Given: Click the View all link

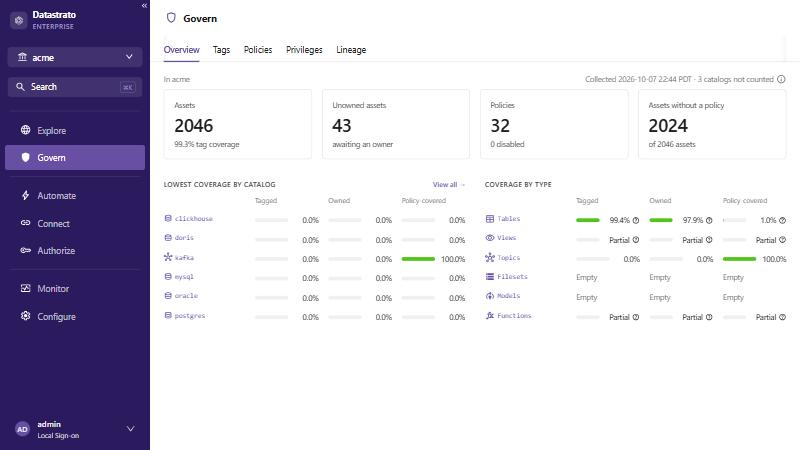Looking at the screenshot, I should (449, 185).
